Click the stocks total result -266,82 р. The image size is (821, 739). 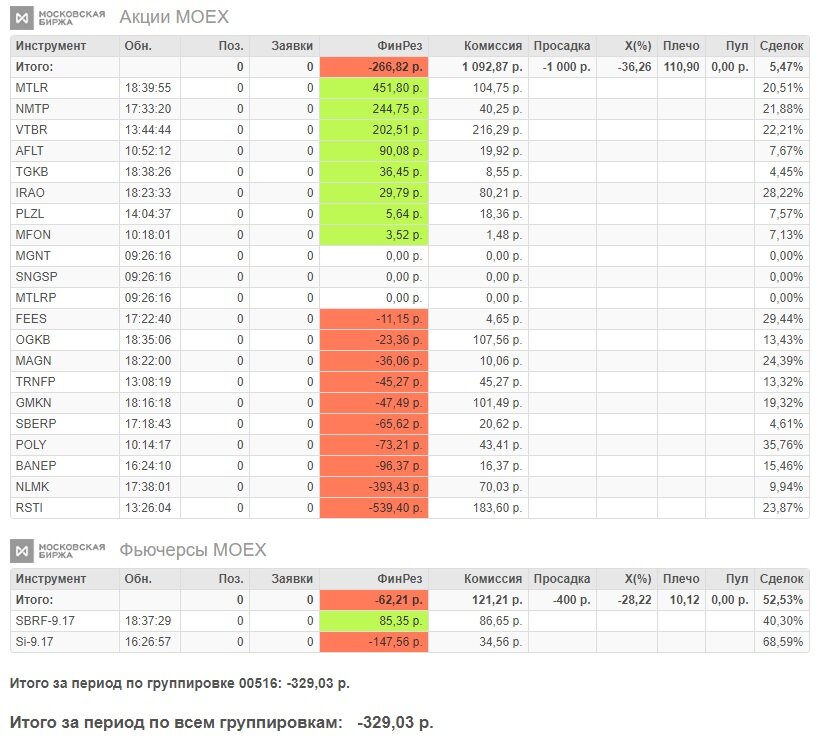374,67
